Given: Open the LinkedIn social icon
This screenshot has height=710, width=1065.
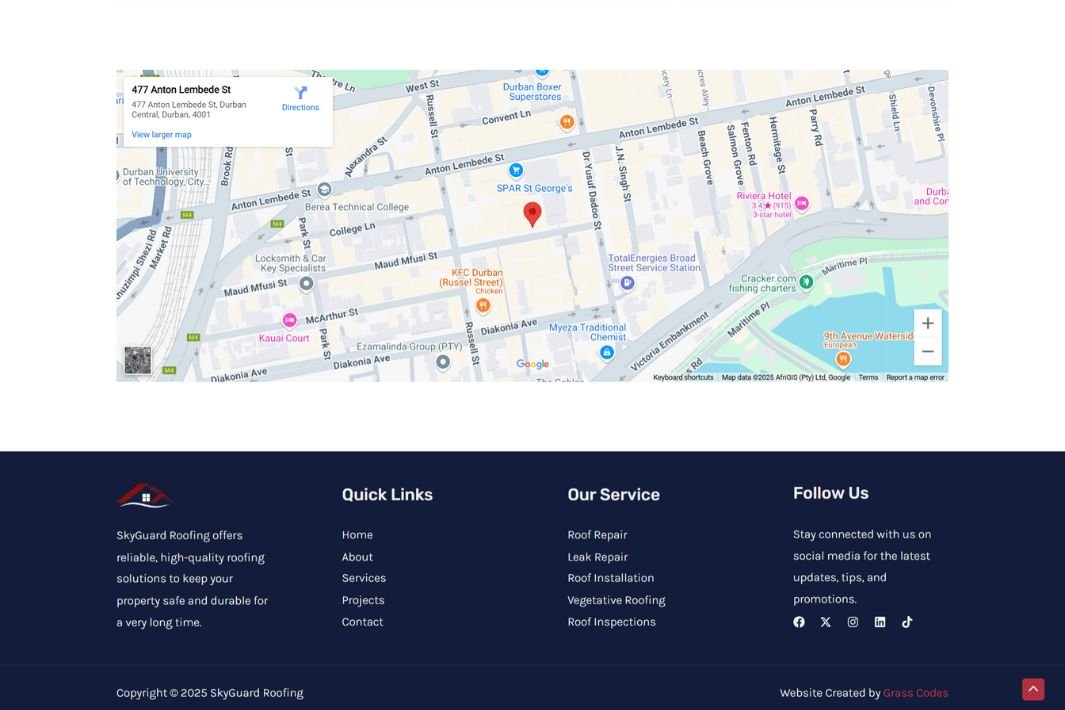Looking at the screenshot, I should pos(880,622).
